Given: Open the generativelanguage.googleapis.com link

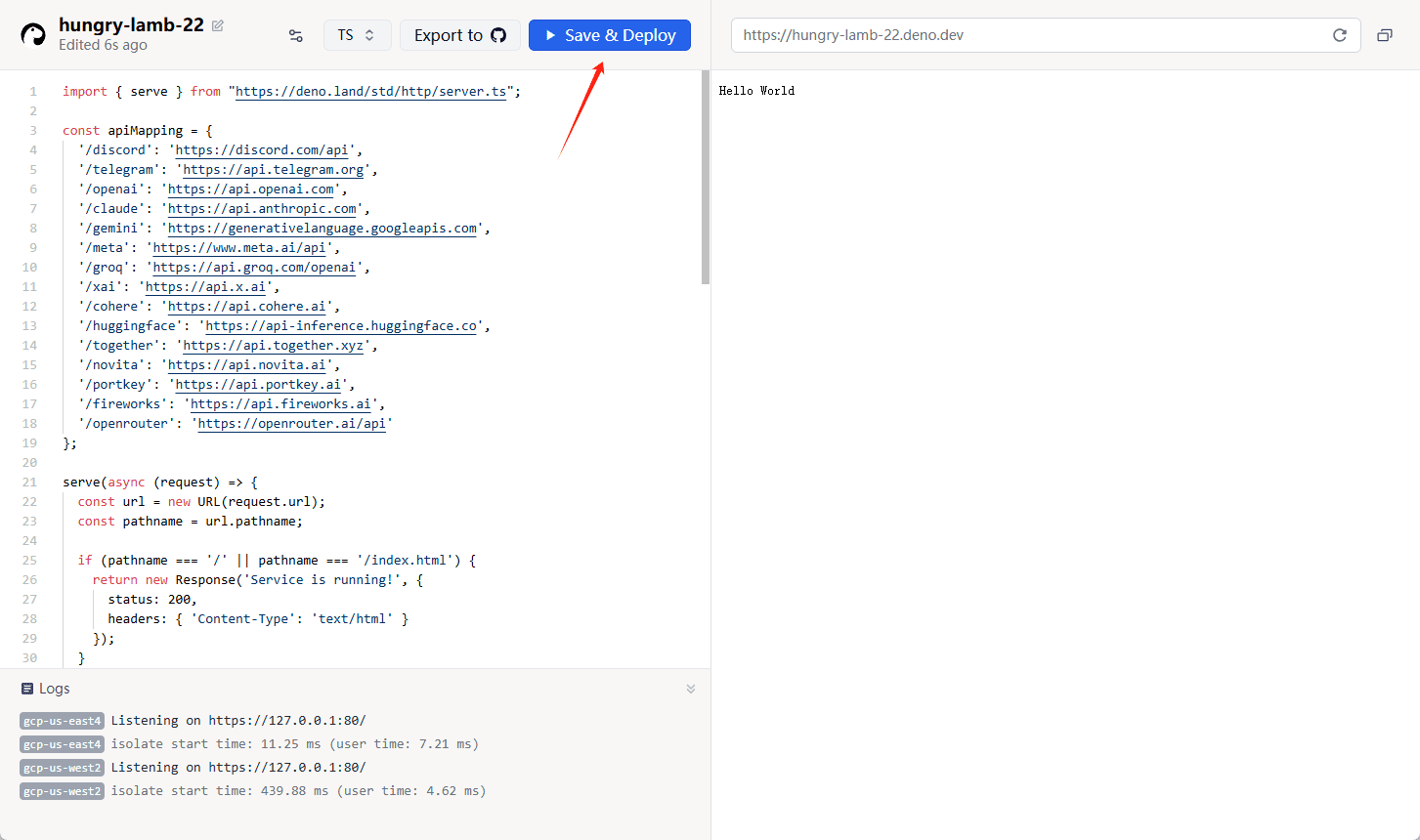Looking at the screenshot, I should (x=323, y=228).
